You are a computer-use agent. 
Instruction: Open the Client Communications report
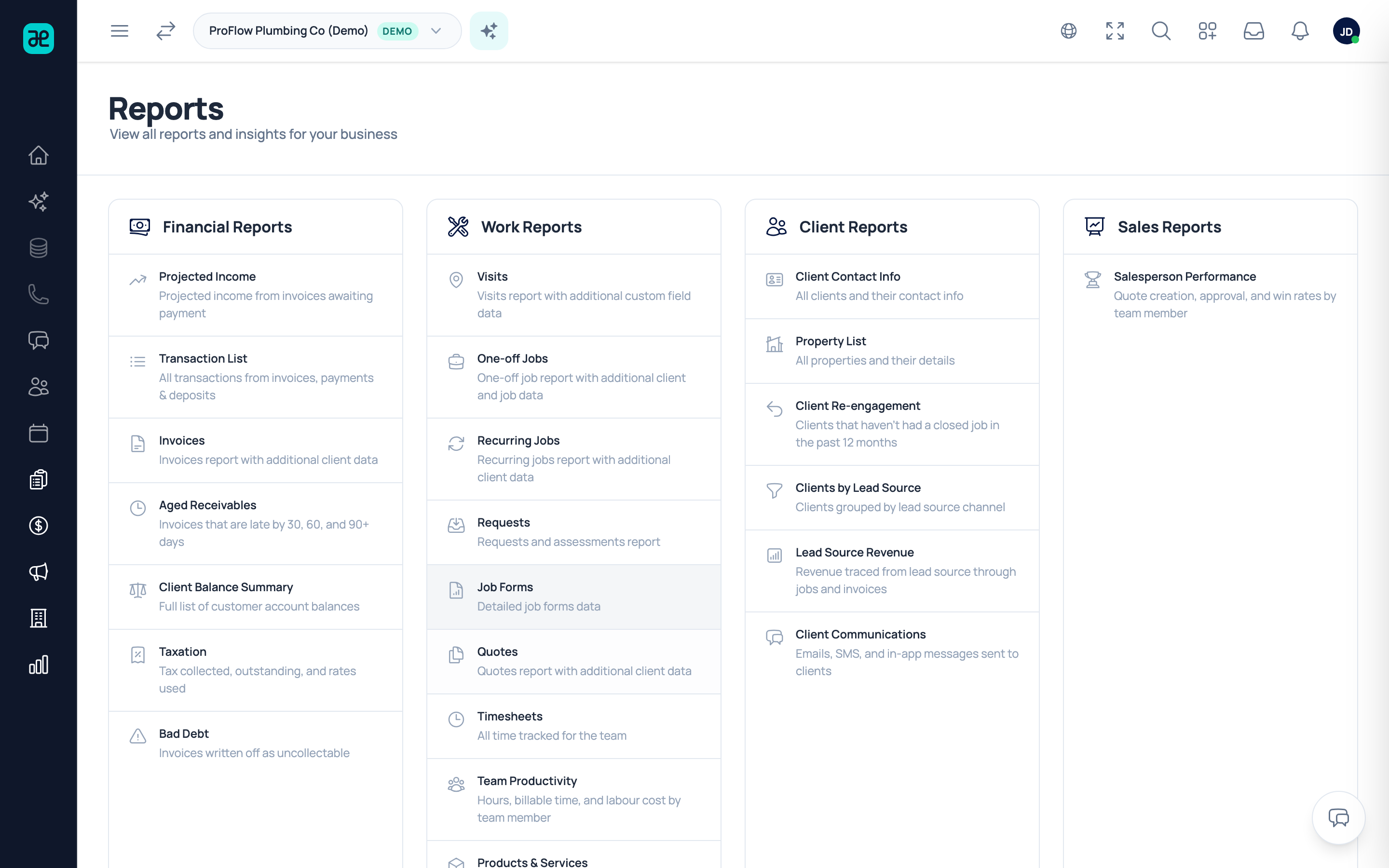tap(892, 653)
